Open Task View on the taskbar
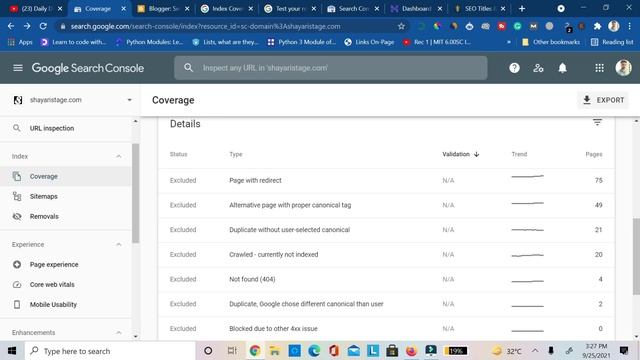The height and width of the screenshot is (360, 640). 232,351
